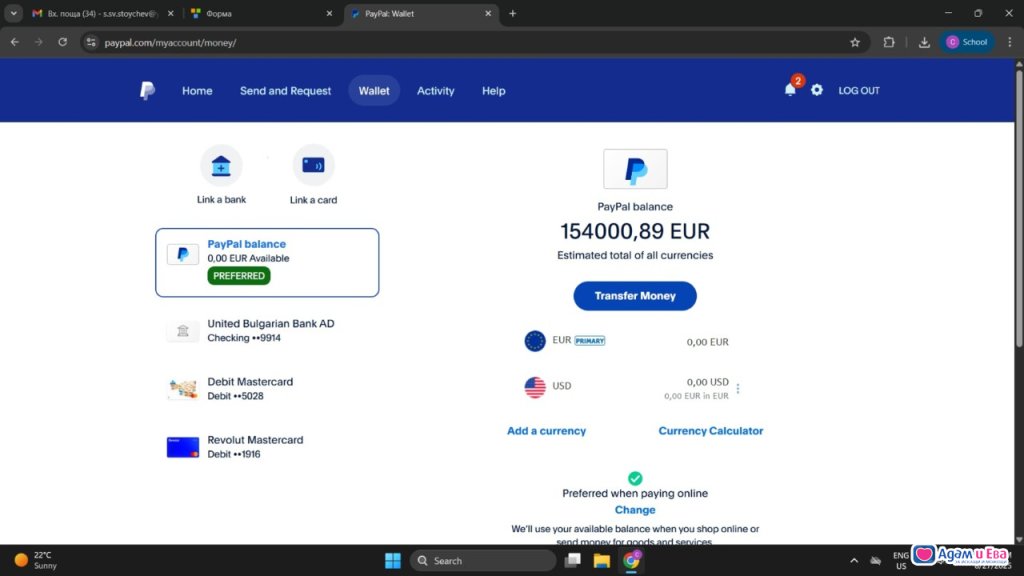
Task: Open the notifications bell
Action: tap(790, 90)
